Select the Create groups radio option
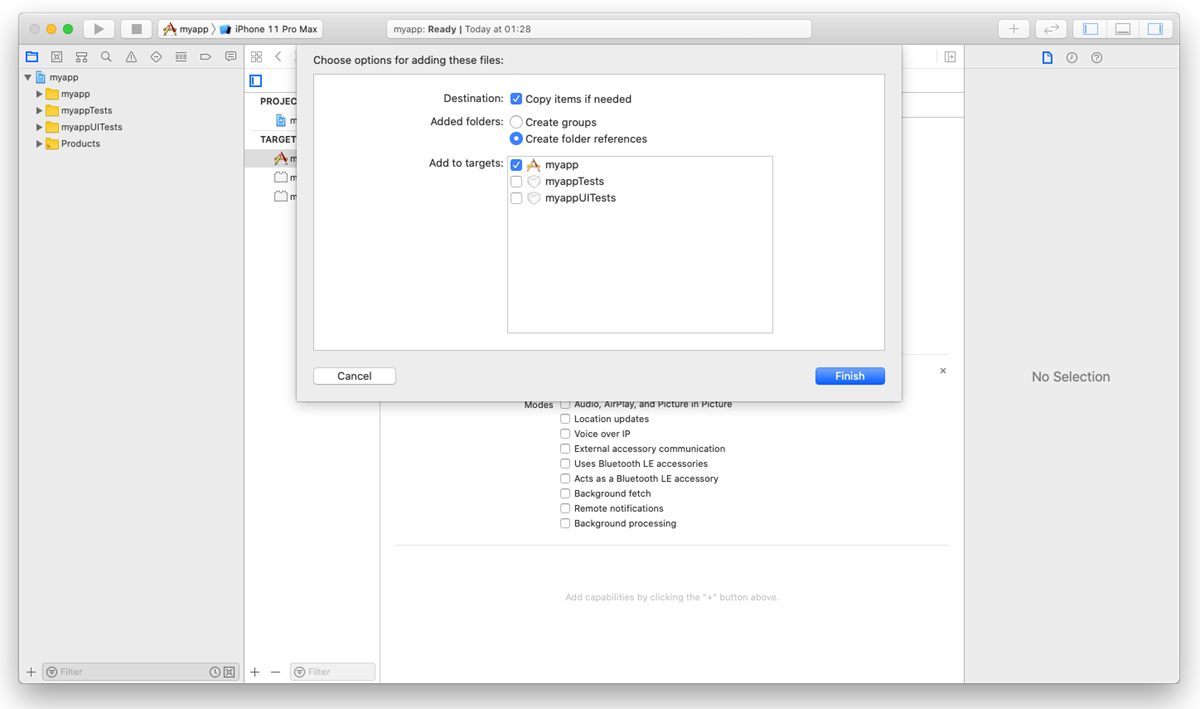 click(516, 122)
